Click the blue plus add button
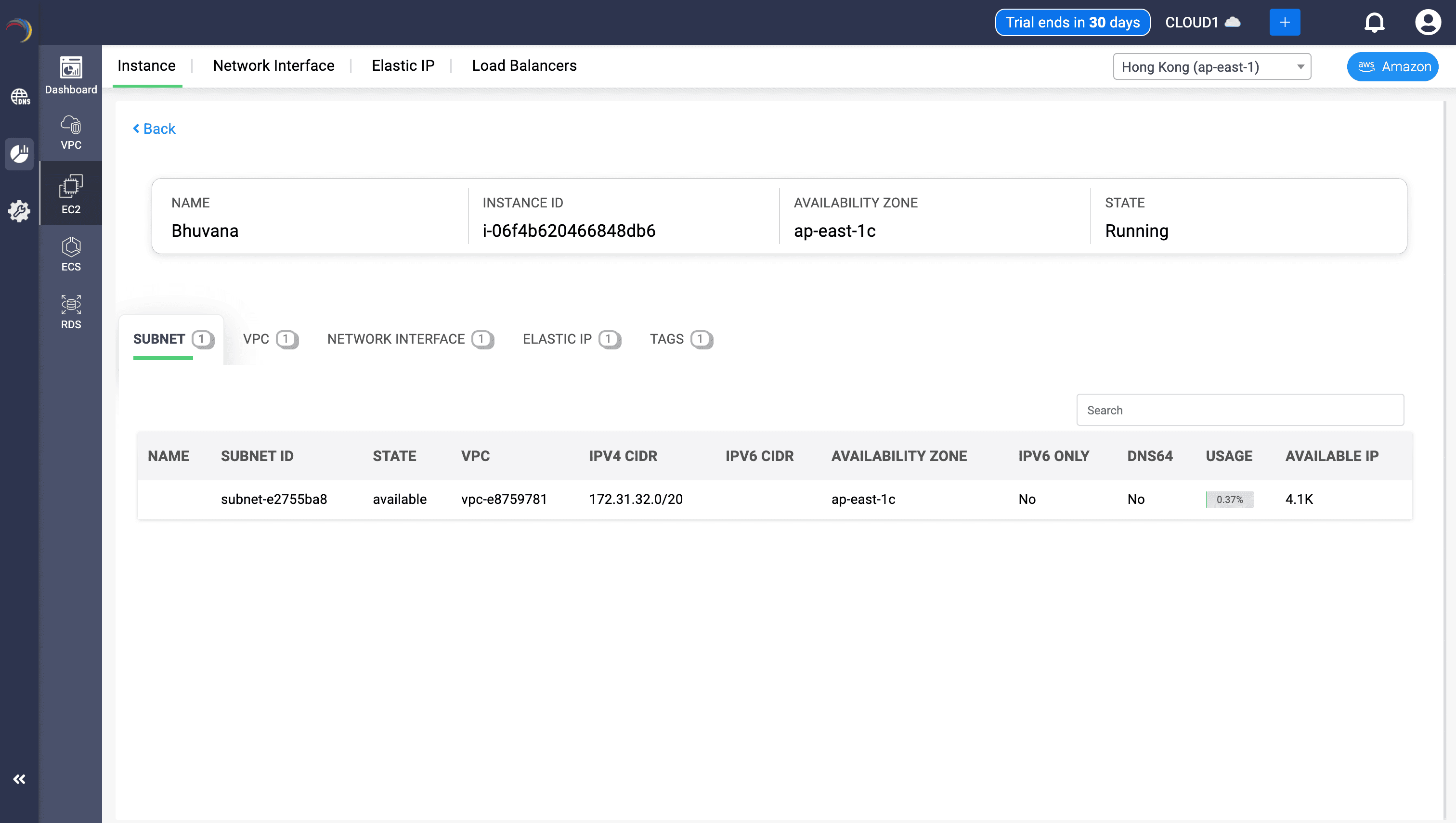This screenshot has width=1456, height=823. pyautogui.click(x=1284, y=23)
